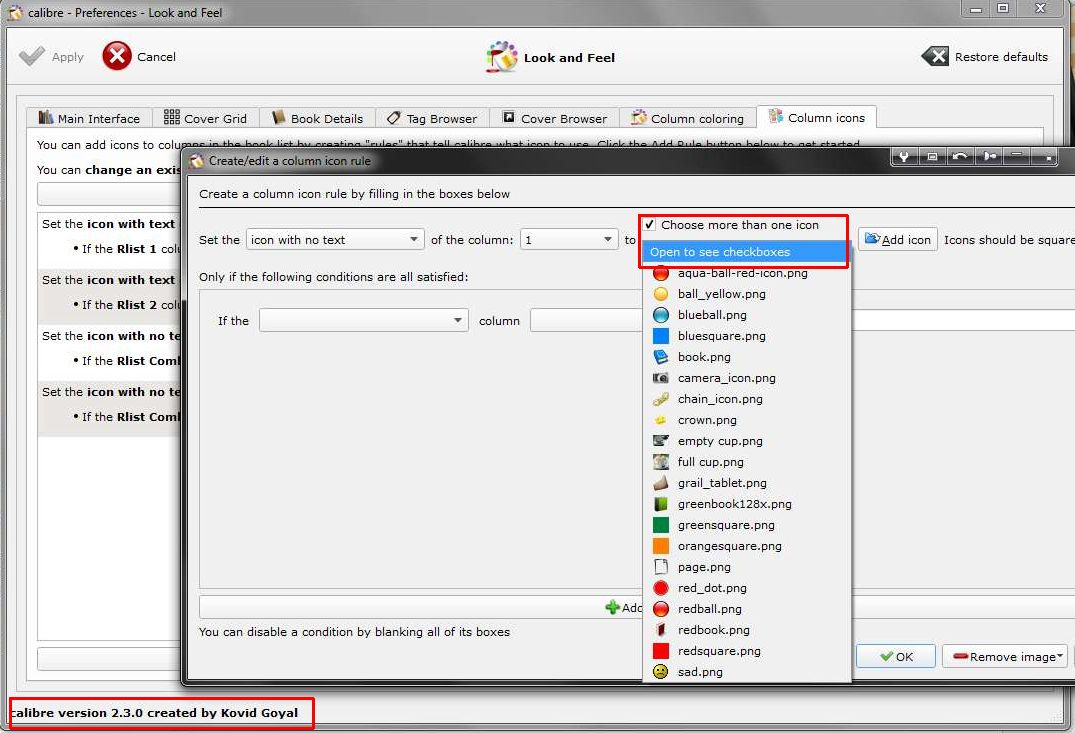Open the 'icon with no text' dropdown

click(x=335, y=240)
